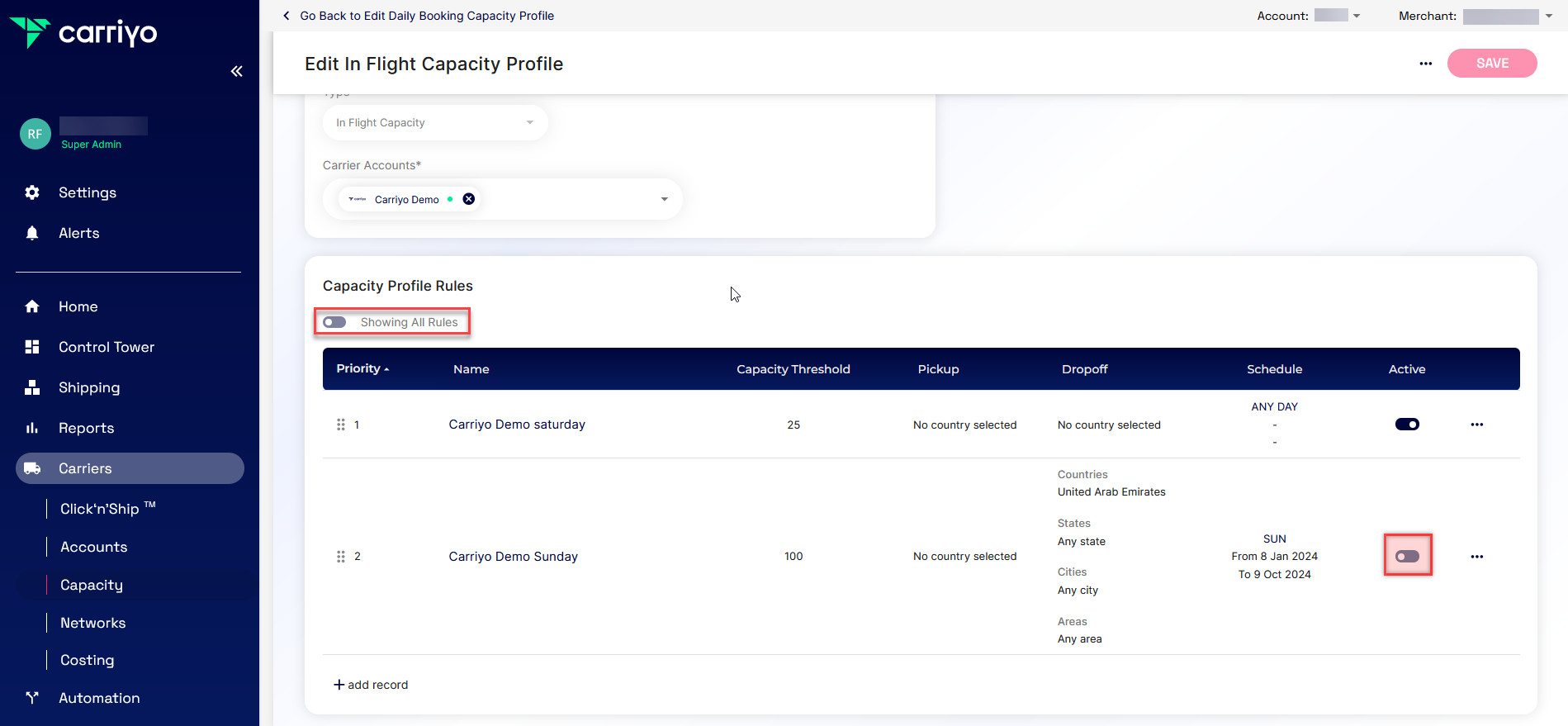Open the Networks submenu item
This screenshot has height=726, width=1568.
click(92, 623)
